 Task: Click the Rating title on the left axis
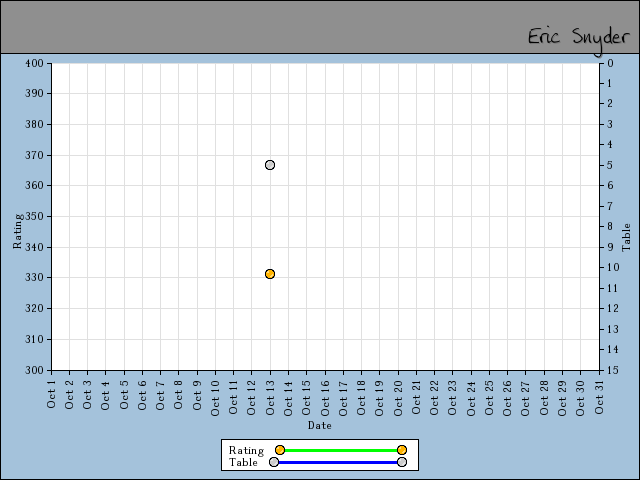pyautogui.click(x=17, y=230)
